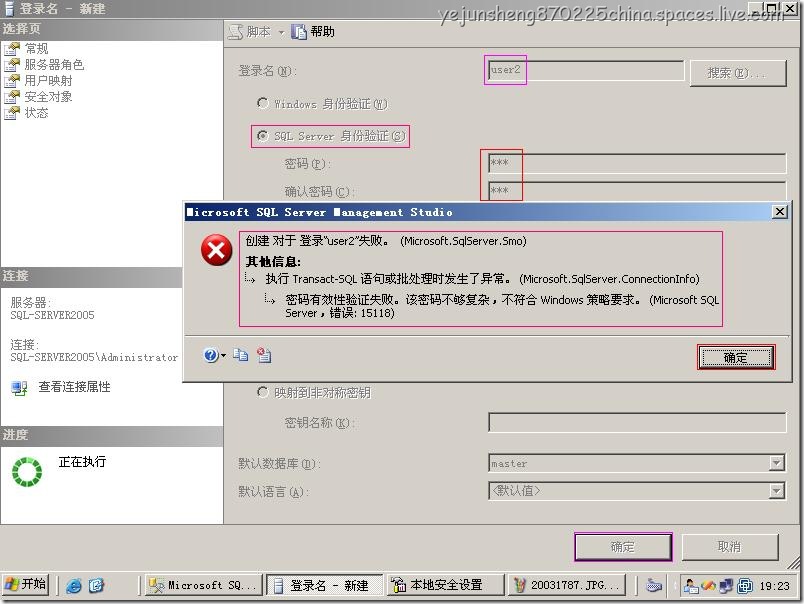The width and height of the screenshot is (804, 604).
Task: Open the 服务器角色 page
Action: click(54, 65)
